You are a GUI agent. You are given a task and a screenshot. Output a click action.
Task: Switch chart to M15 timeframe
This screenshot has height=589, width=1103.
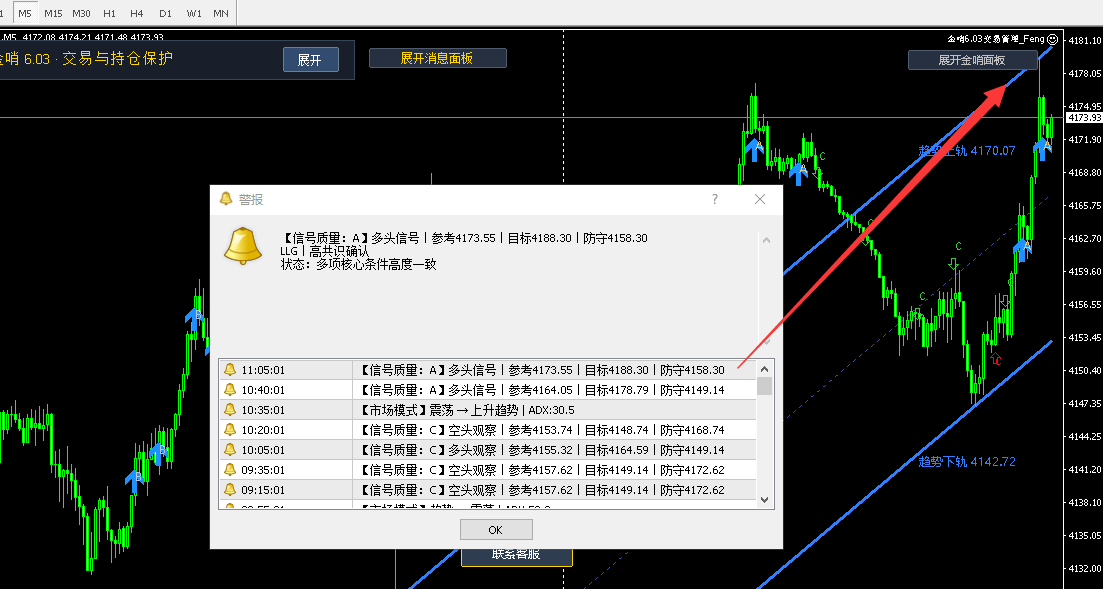[x=53, y=13]
